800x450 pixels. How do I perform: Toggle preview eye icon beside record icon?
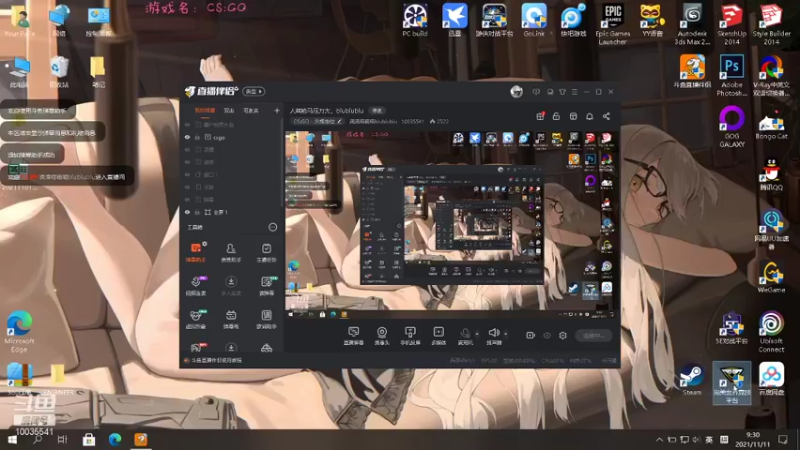547,335
